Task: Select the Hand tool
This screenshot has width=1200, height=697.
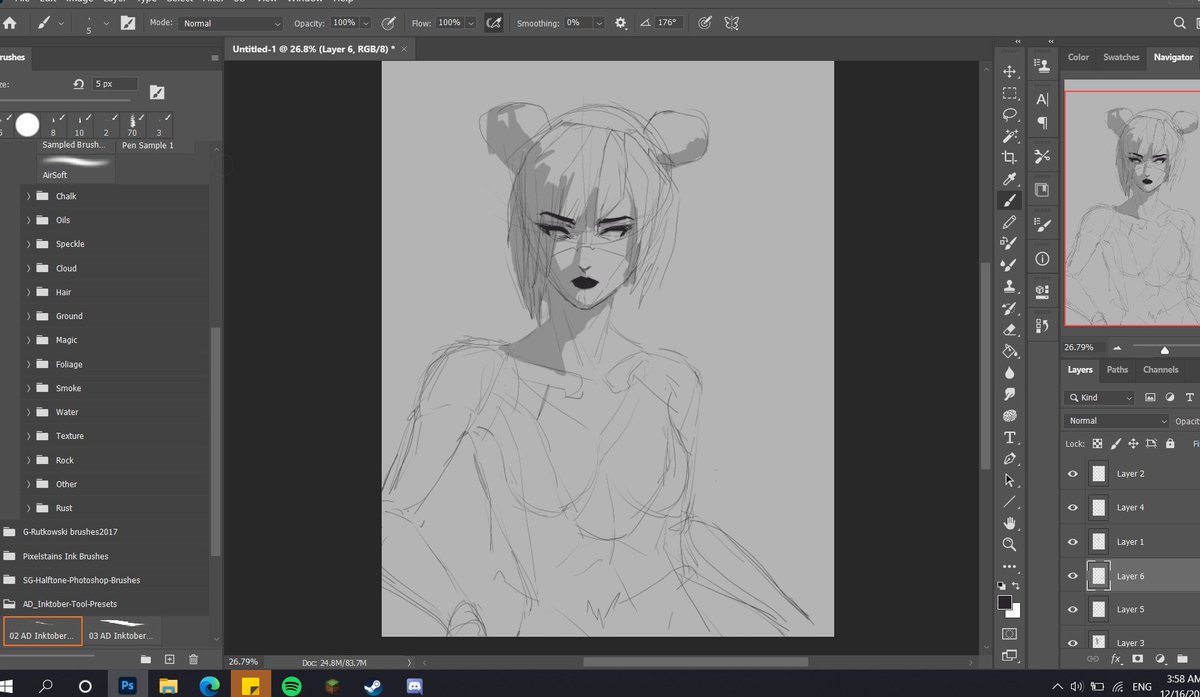Action: (1009, 523)
